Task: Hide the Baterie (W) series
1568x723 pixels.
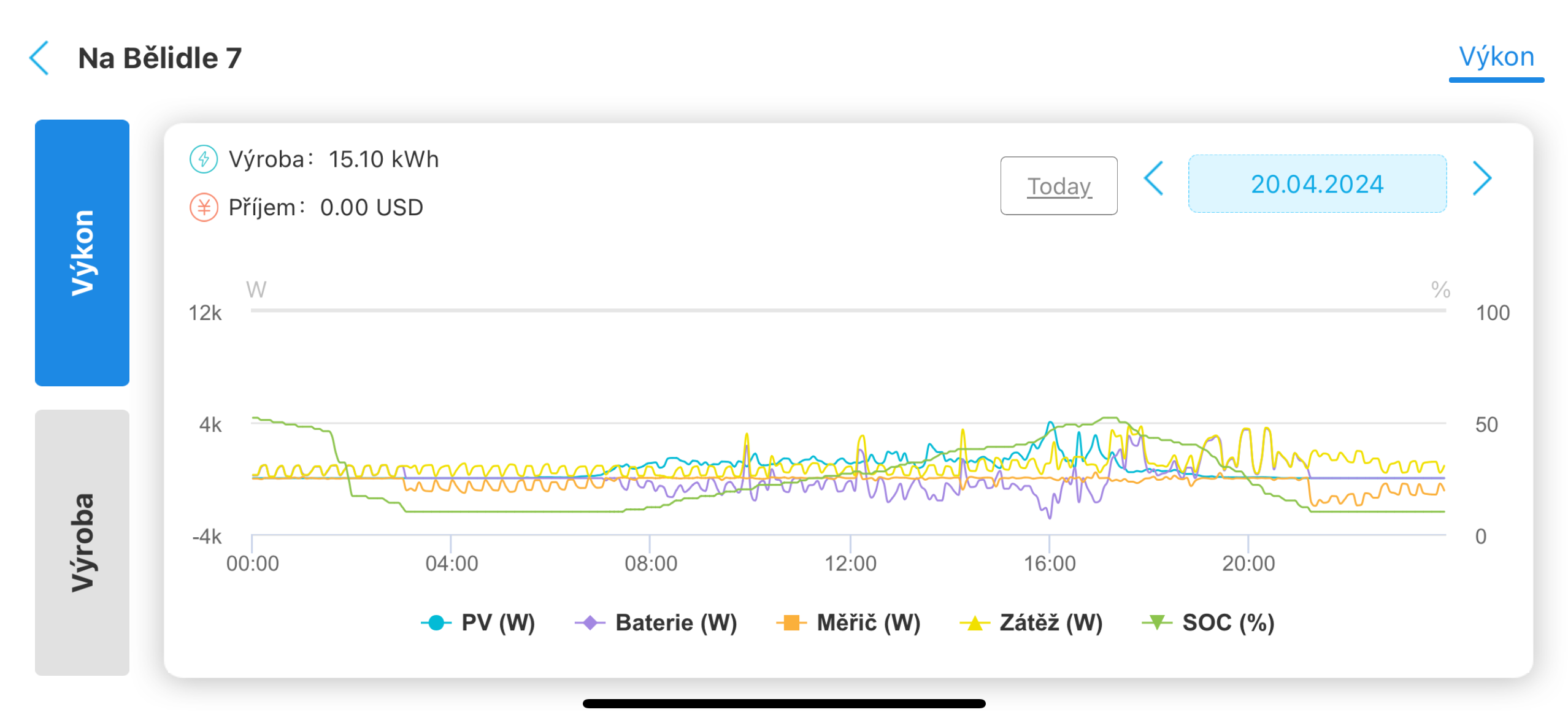Action: pos(675,622)
